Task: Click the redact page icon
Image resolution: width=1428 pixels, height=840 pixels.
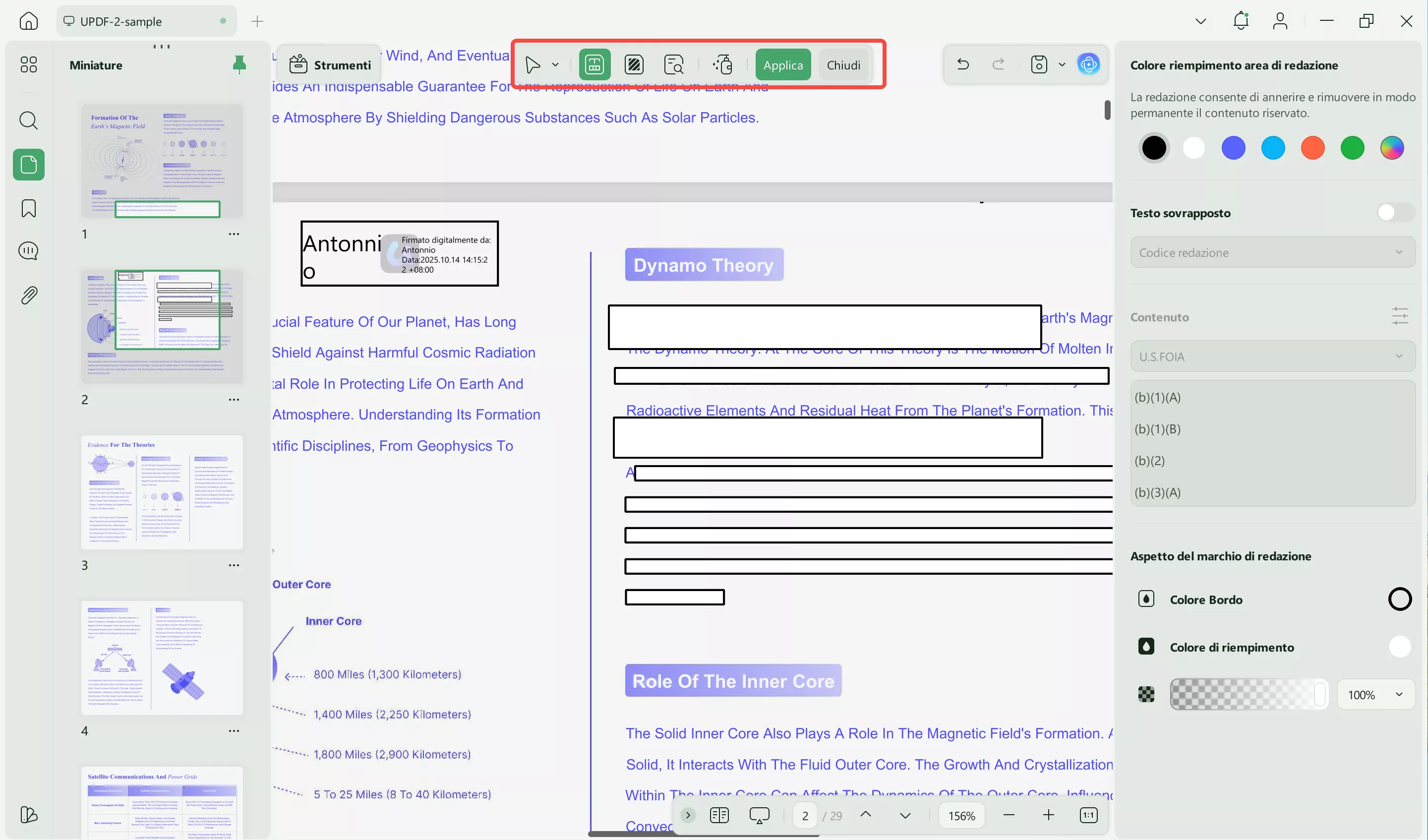Action: point(634,64)
